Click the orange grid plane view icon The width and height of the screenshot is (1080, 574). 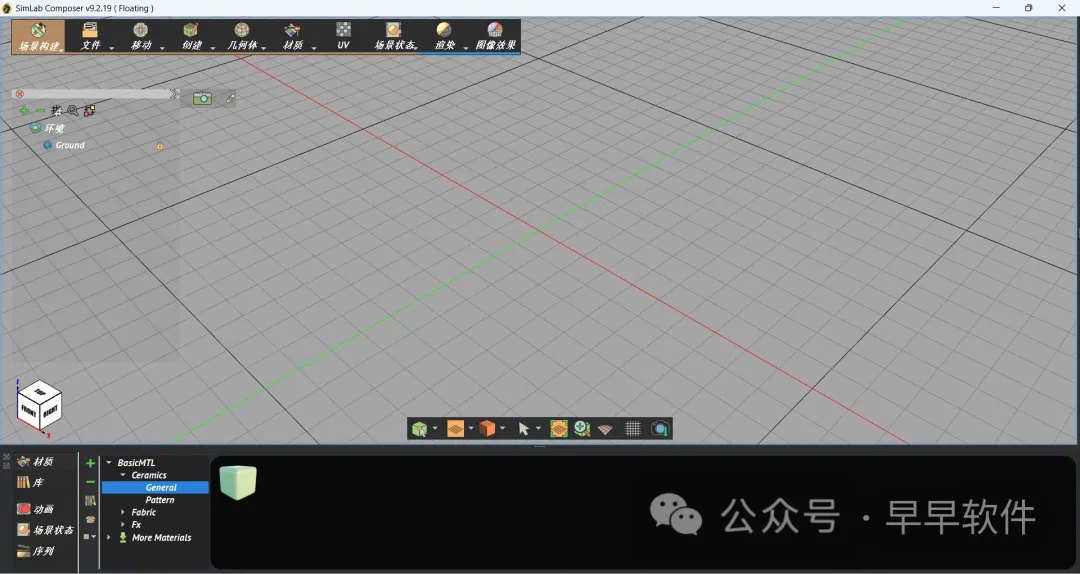pos(455,429)
